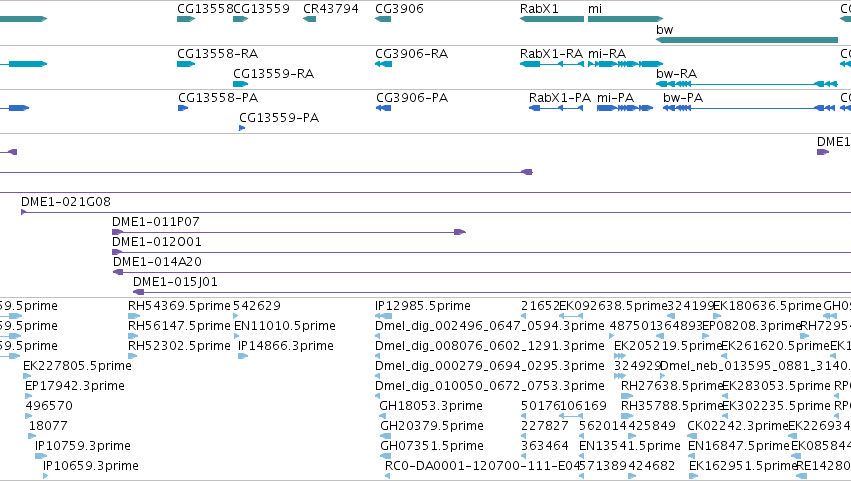
Task: Open the CG13559-RA transcript label
Action: point(273,74)
